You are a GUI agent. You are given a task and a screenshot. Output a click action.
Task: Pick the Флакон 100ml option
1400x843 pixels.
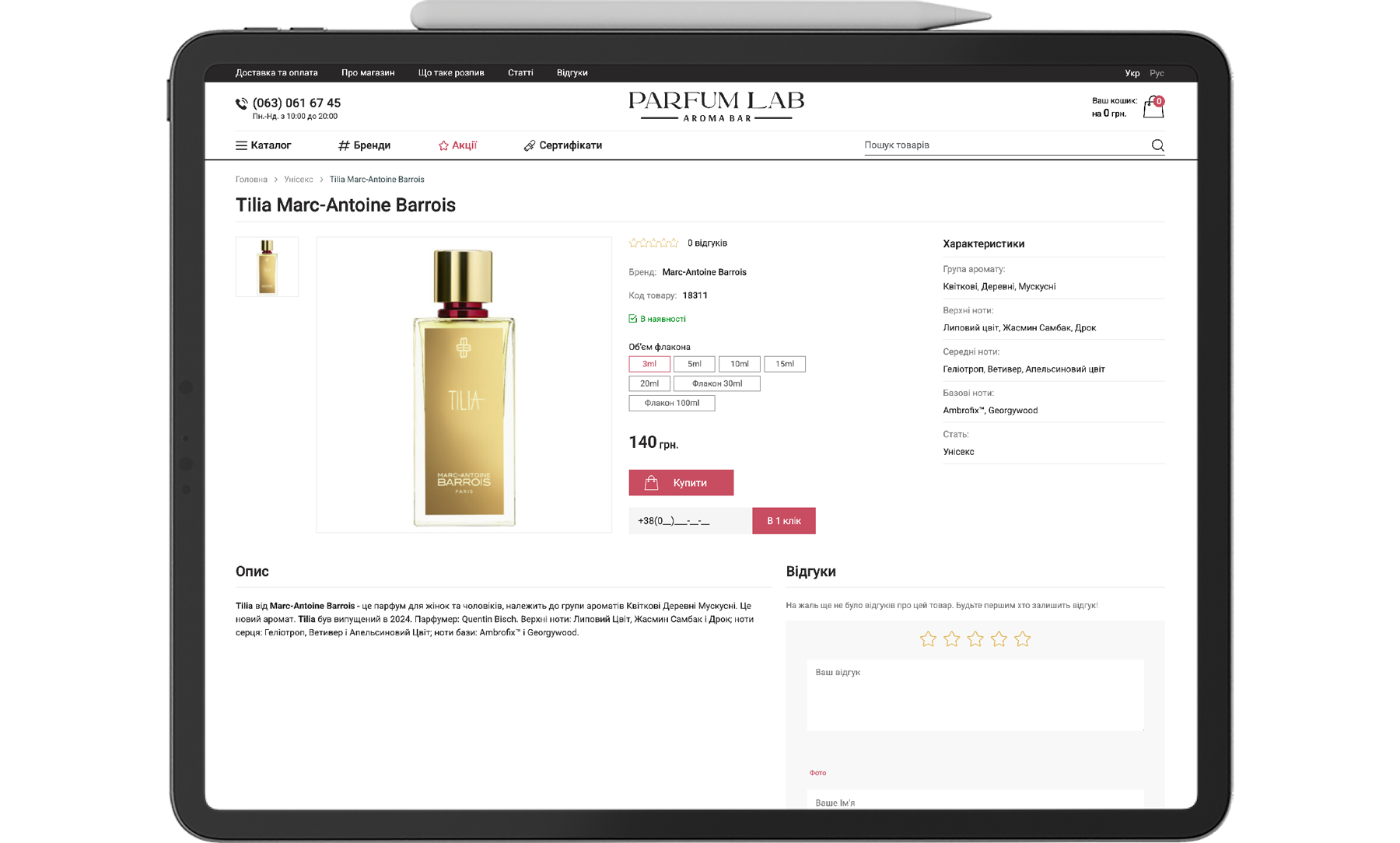(x=671, y=403)
